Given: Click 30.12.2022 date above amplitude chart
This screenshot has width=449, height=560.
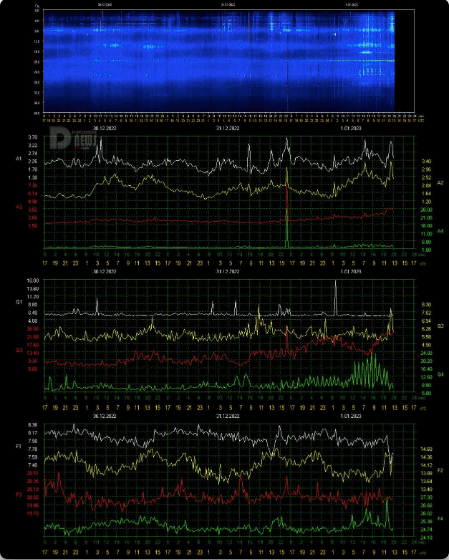Looking at the screenshot, I should [104, 128].
